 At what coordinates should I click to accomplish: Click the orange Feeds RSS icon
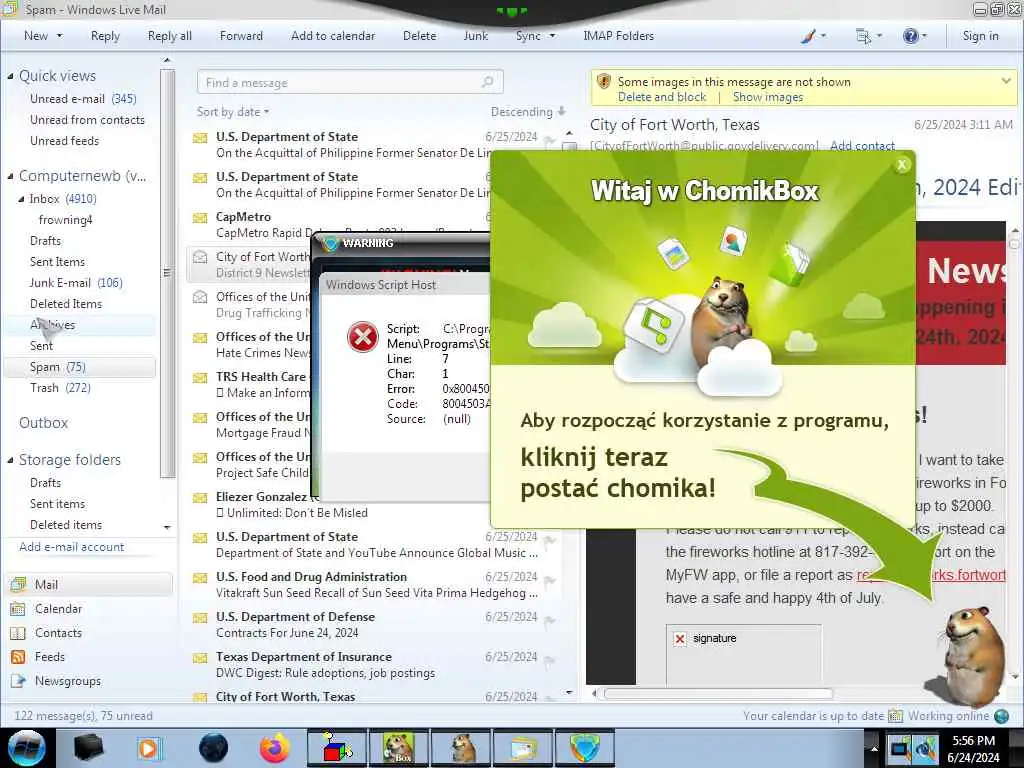(x=18, y=657)
